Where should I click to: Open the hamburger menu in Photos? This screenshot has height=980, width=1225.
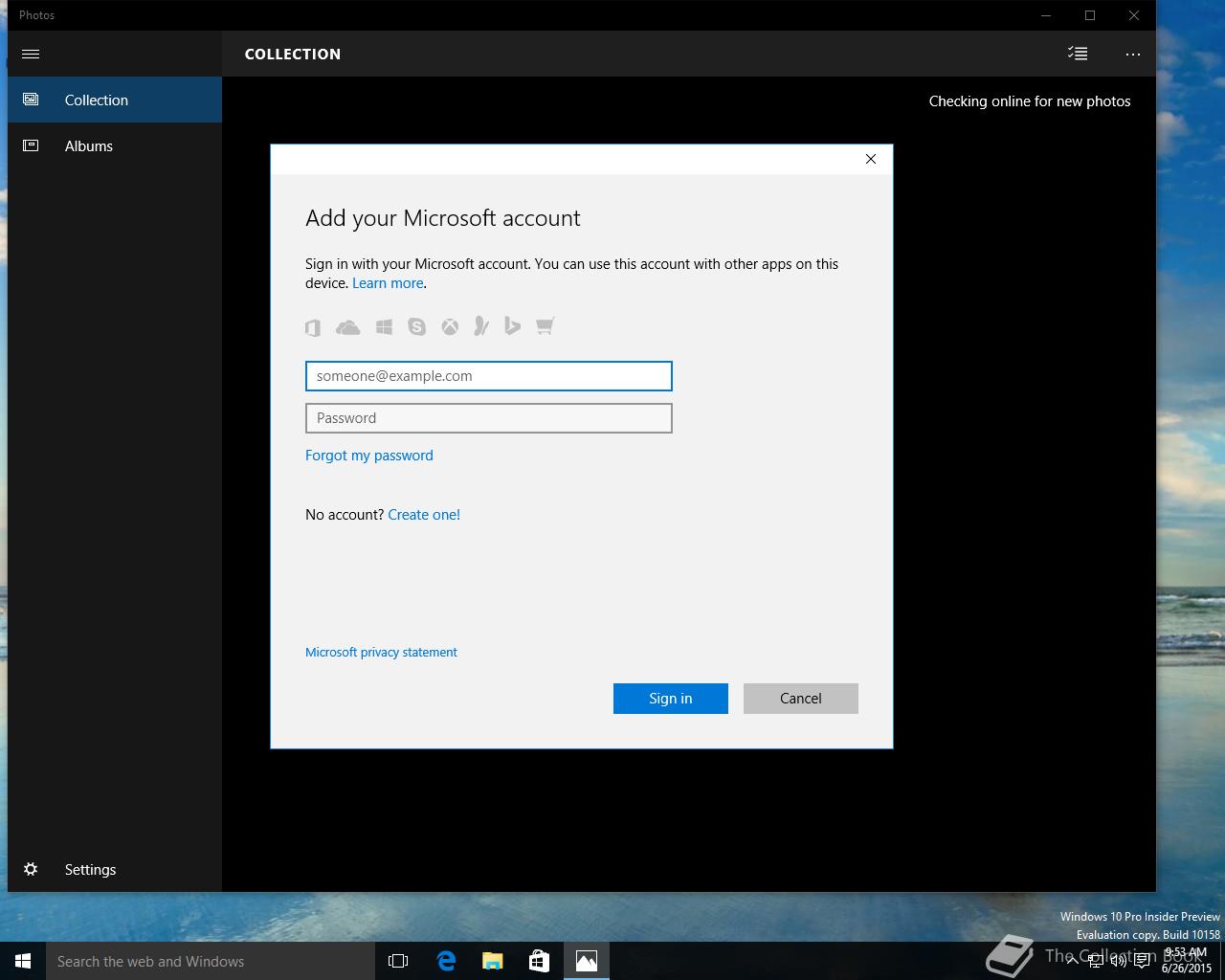[31, 54]
